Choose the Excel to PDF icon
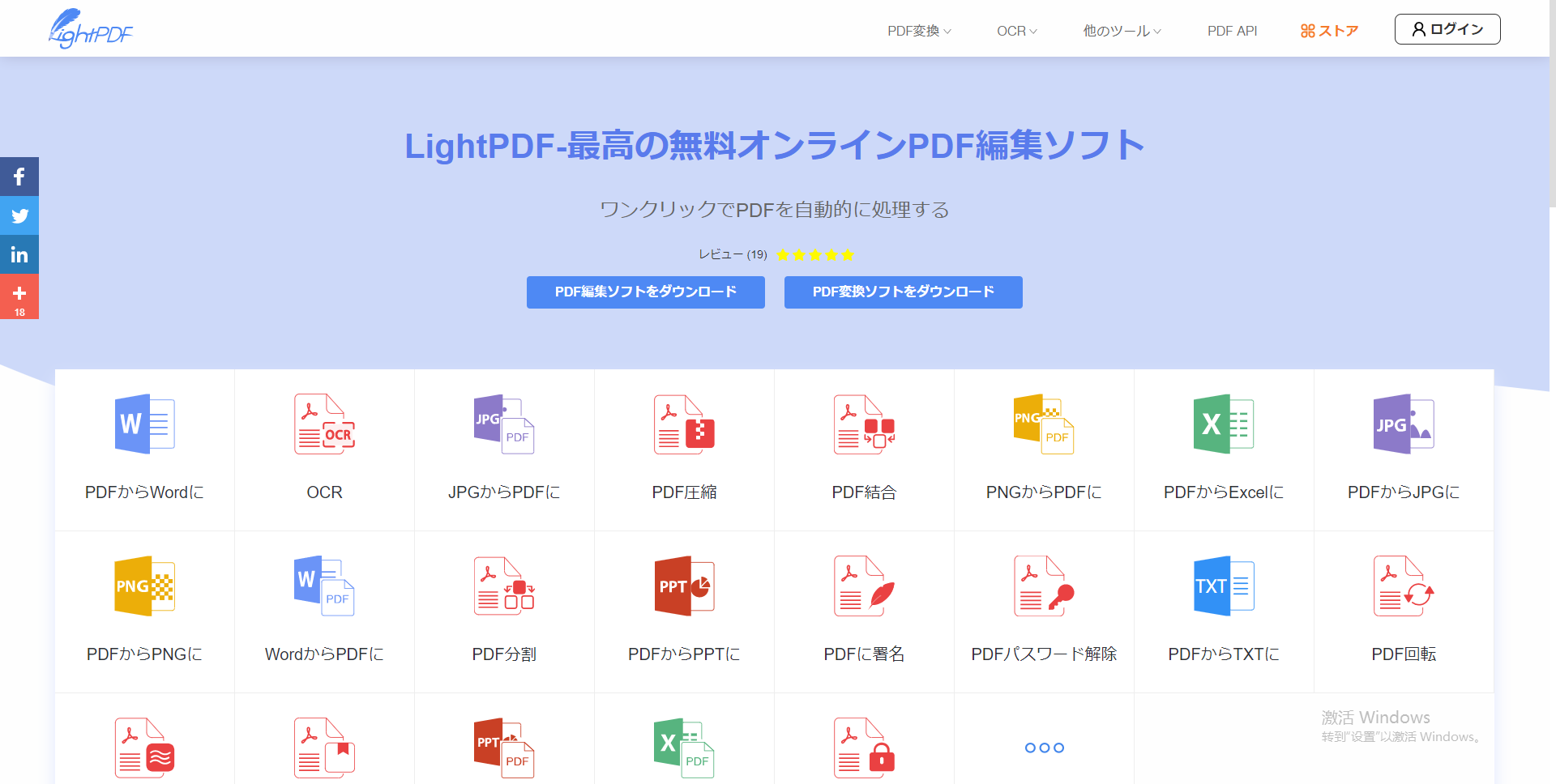The width and height of the screenshot is (1556, 784). 684,748
